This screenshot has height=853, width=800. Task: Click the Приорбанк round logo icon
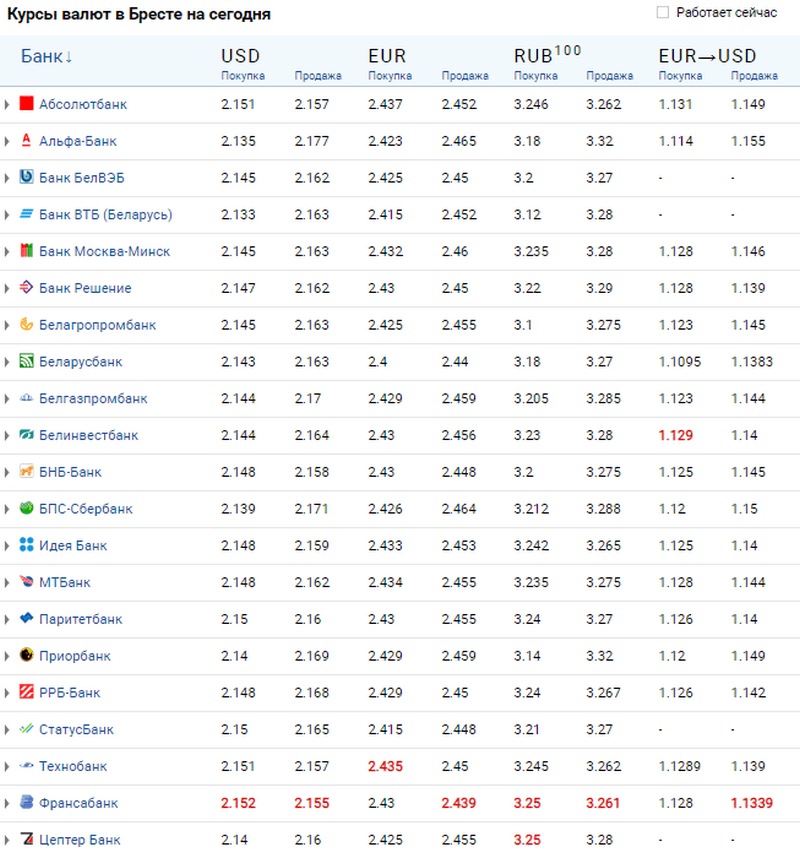pyautogui.click(x=27, y=656)
